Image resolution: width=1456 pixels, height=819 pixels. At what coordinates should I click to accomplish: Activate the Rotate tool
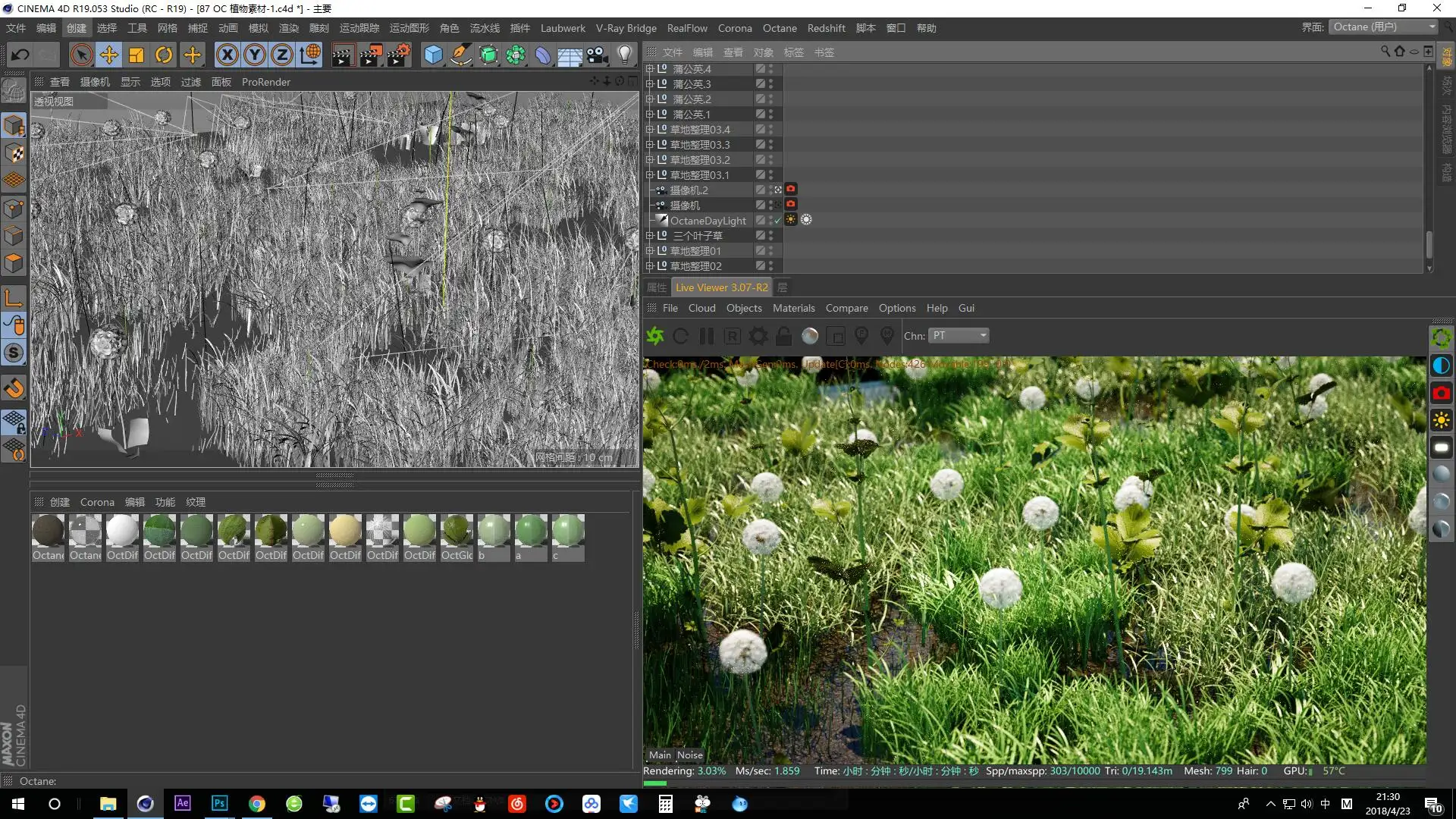(x=164, y=55)
